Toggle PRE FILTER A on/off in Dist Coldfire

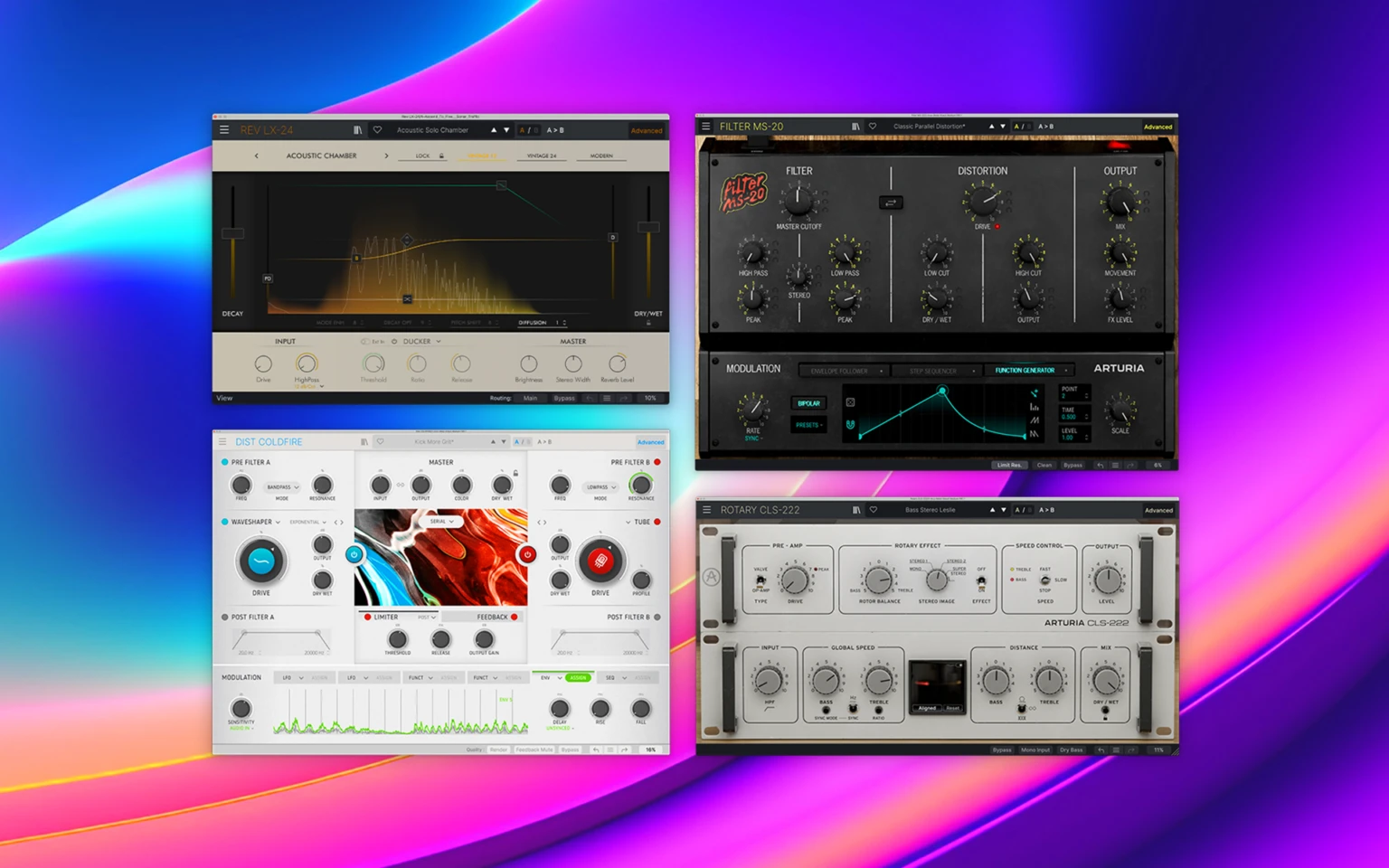pos(224,462)
